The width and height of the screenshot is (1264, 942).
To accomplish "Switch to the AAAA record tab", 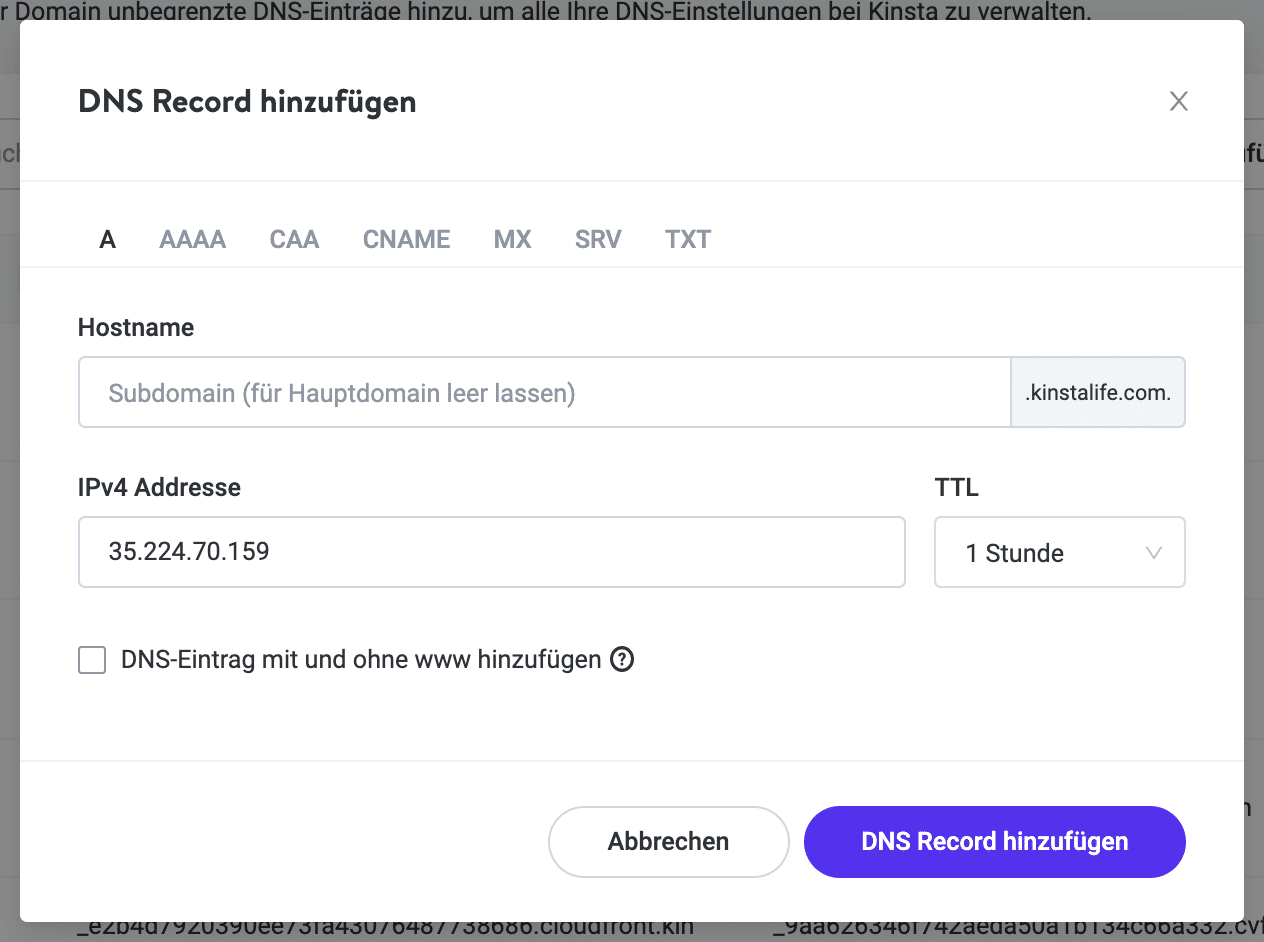I will click(x=192, y=239).
